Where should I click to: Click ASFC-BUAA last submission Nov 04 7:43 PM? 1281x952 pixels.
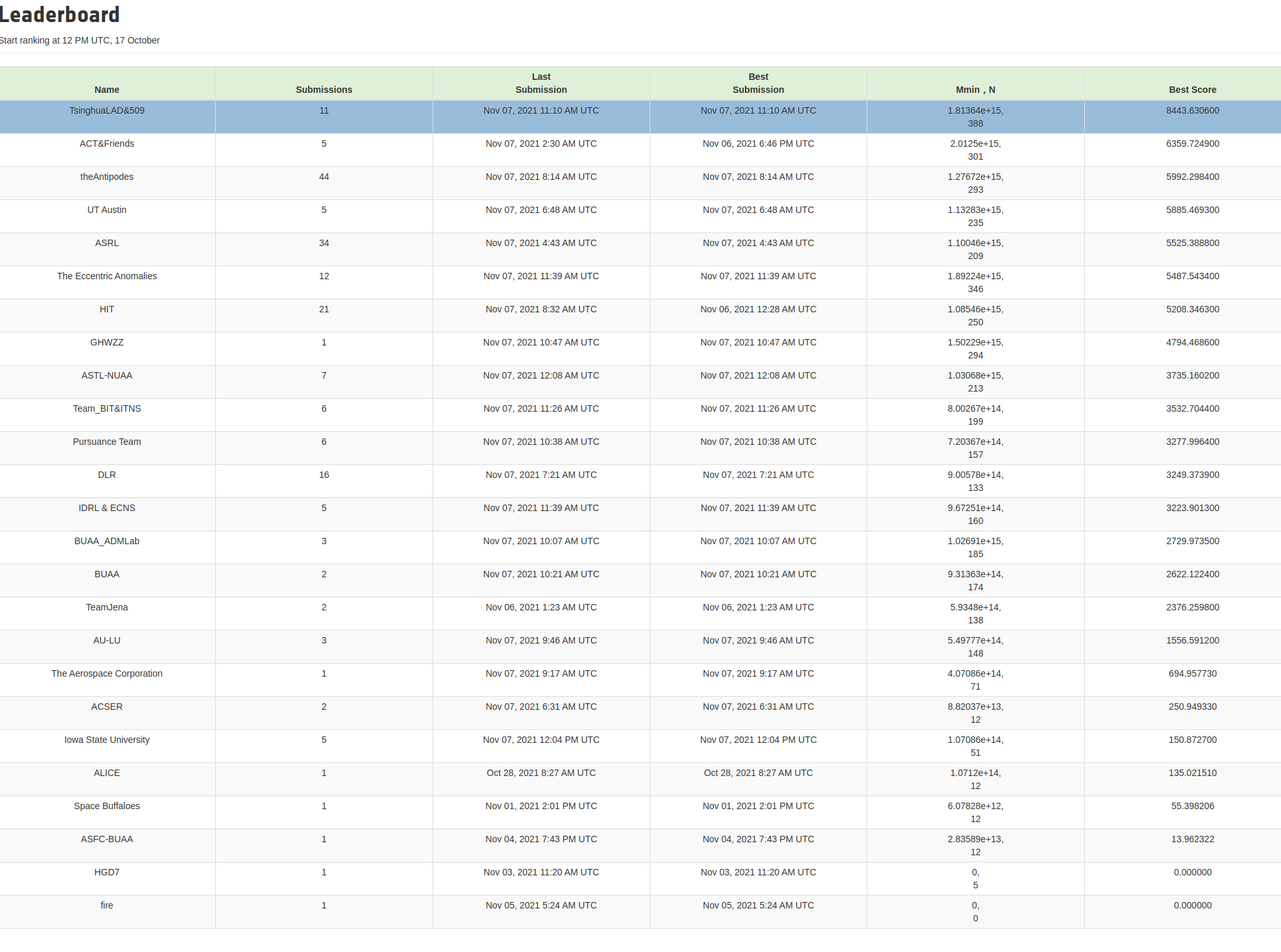click(x=541, y=839)
